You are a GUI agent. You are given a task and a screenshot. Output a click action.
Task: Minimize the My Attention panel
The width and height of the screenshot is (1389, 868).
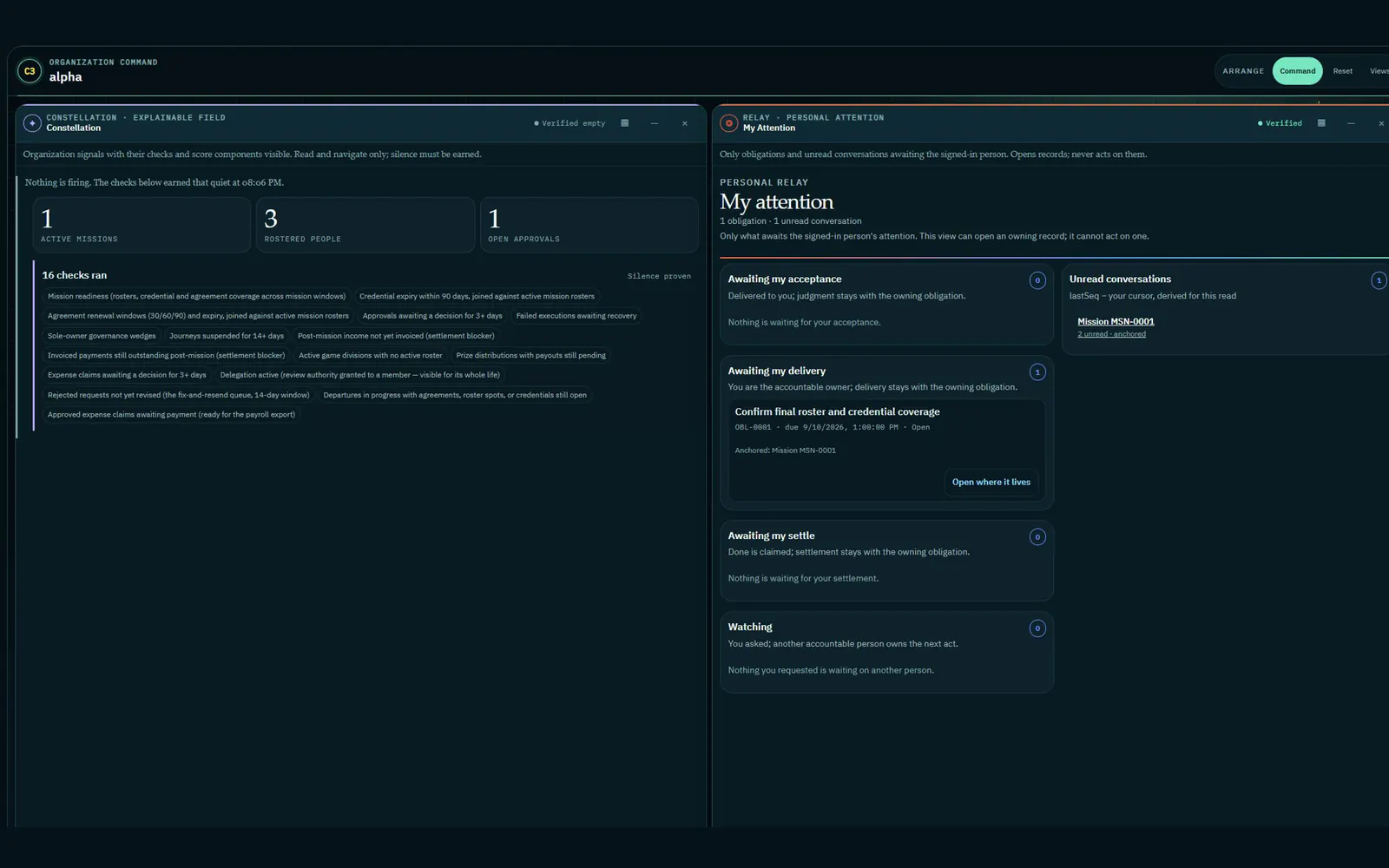click(x=1351, y=123)
